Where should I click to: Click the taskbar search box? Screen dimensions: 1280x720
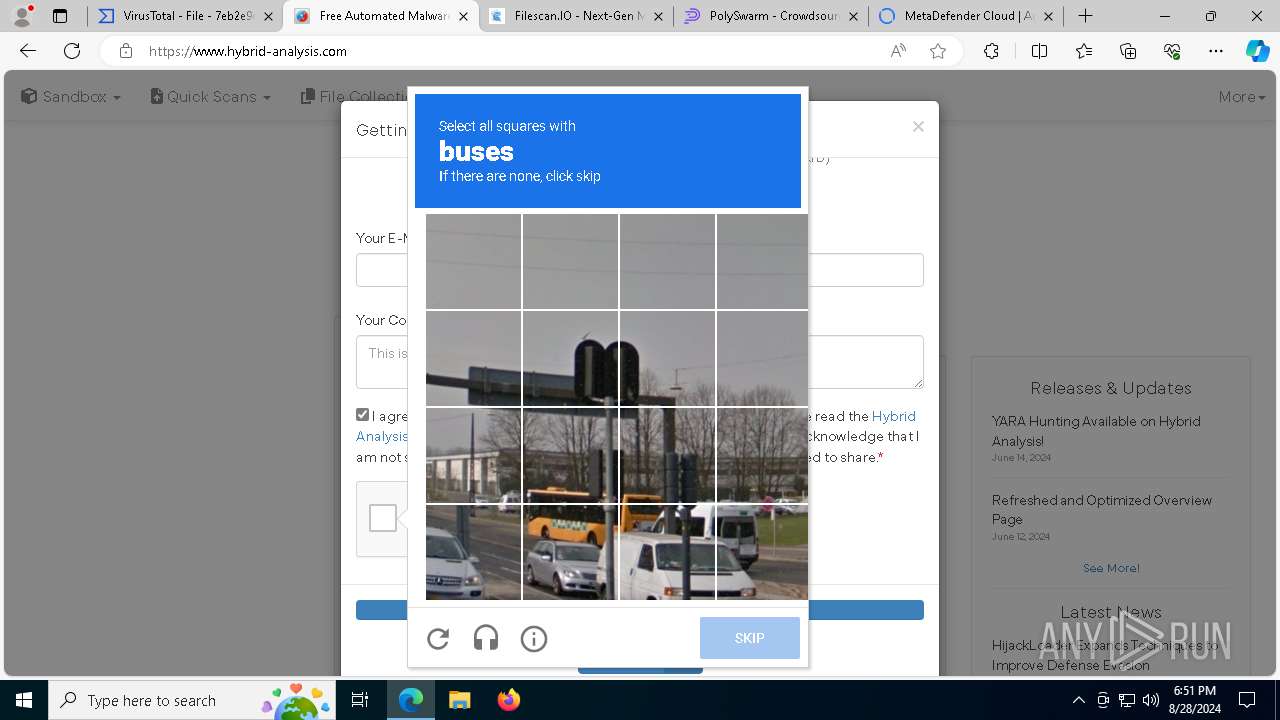(x=190, y=700)
